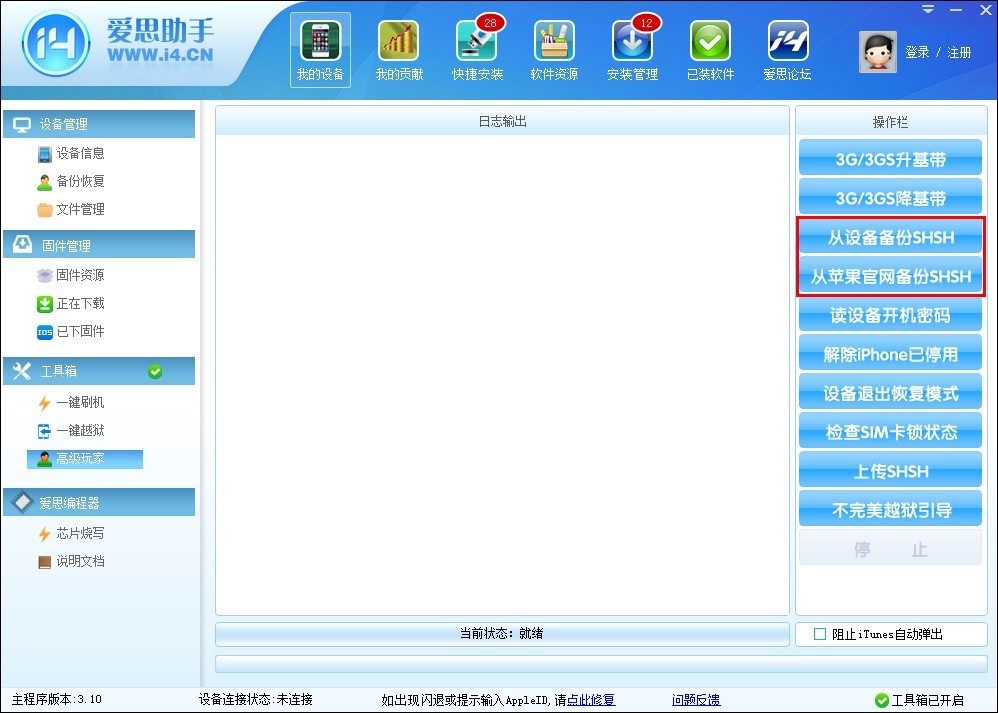This screenshot has width=998, height=713.
Task: Select 说明文档 in the sidebar
Action: (71, 561)
